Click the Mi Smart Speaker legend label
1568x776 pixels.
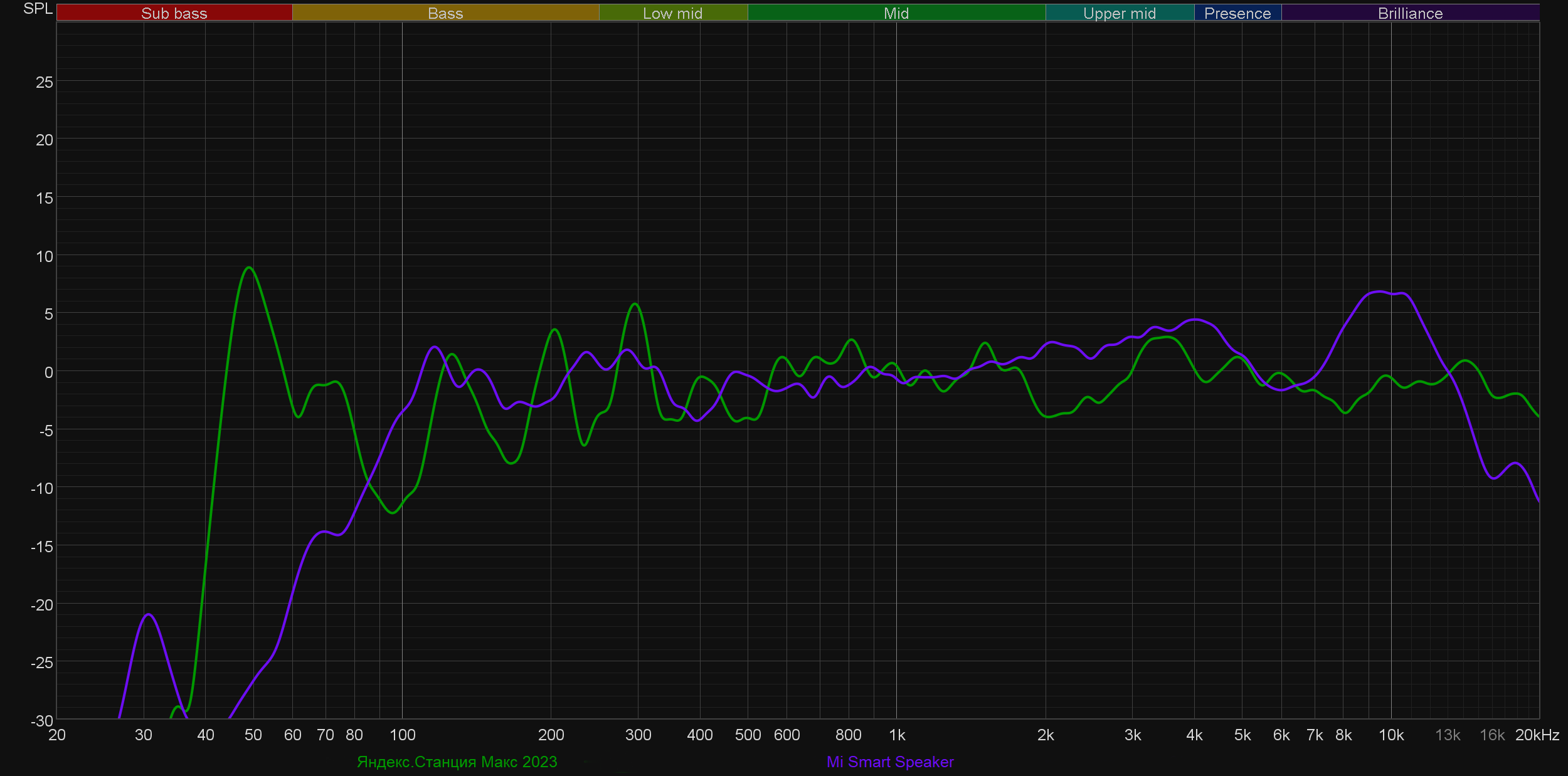click(x=889, y=762)
